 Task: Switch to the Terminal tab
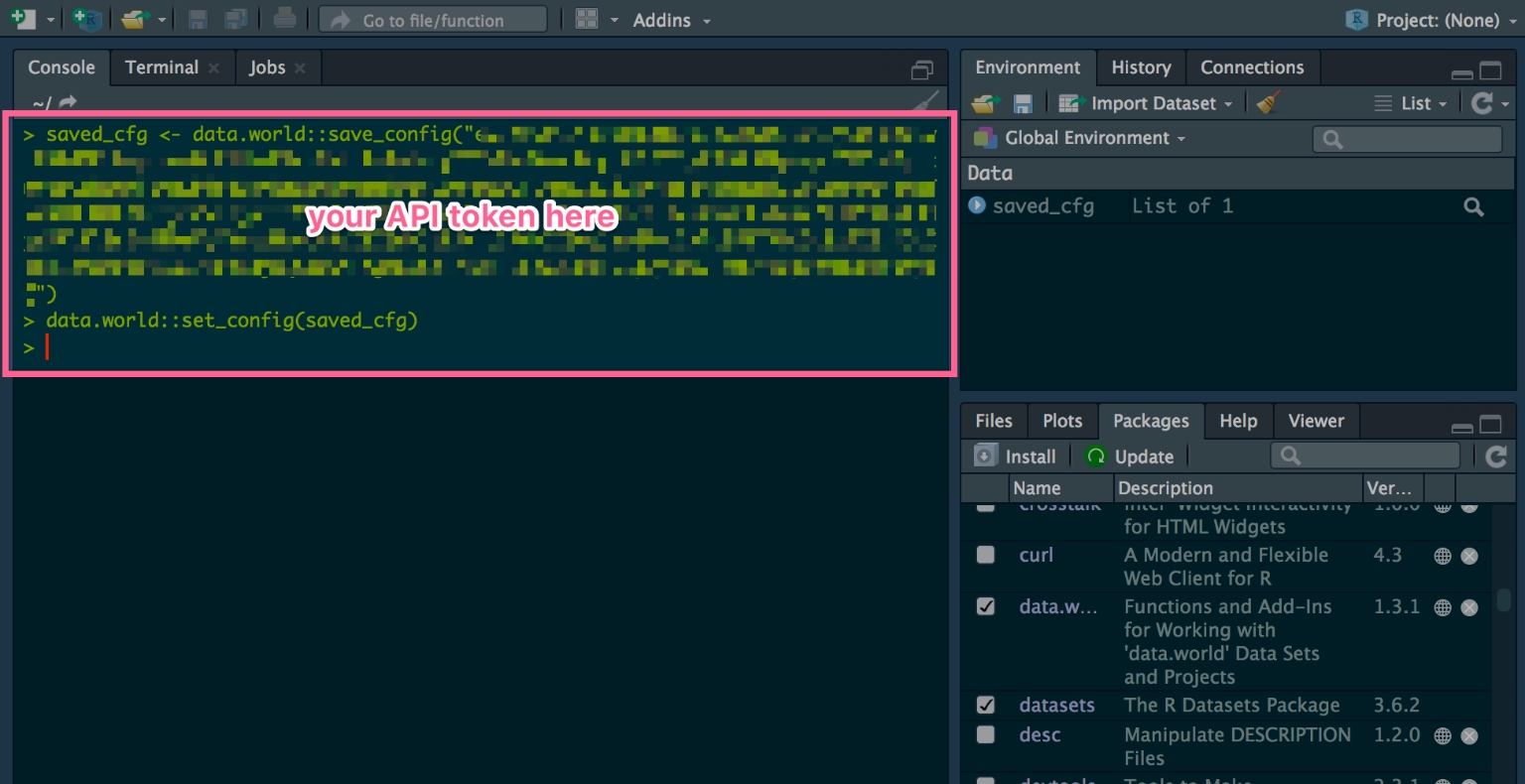161,67
